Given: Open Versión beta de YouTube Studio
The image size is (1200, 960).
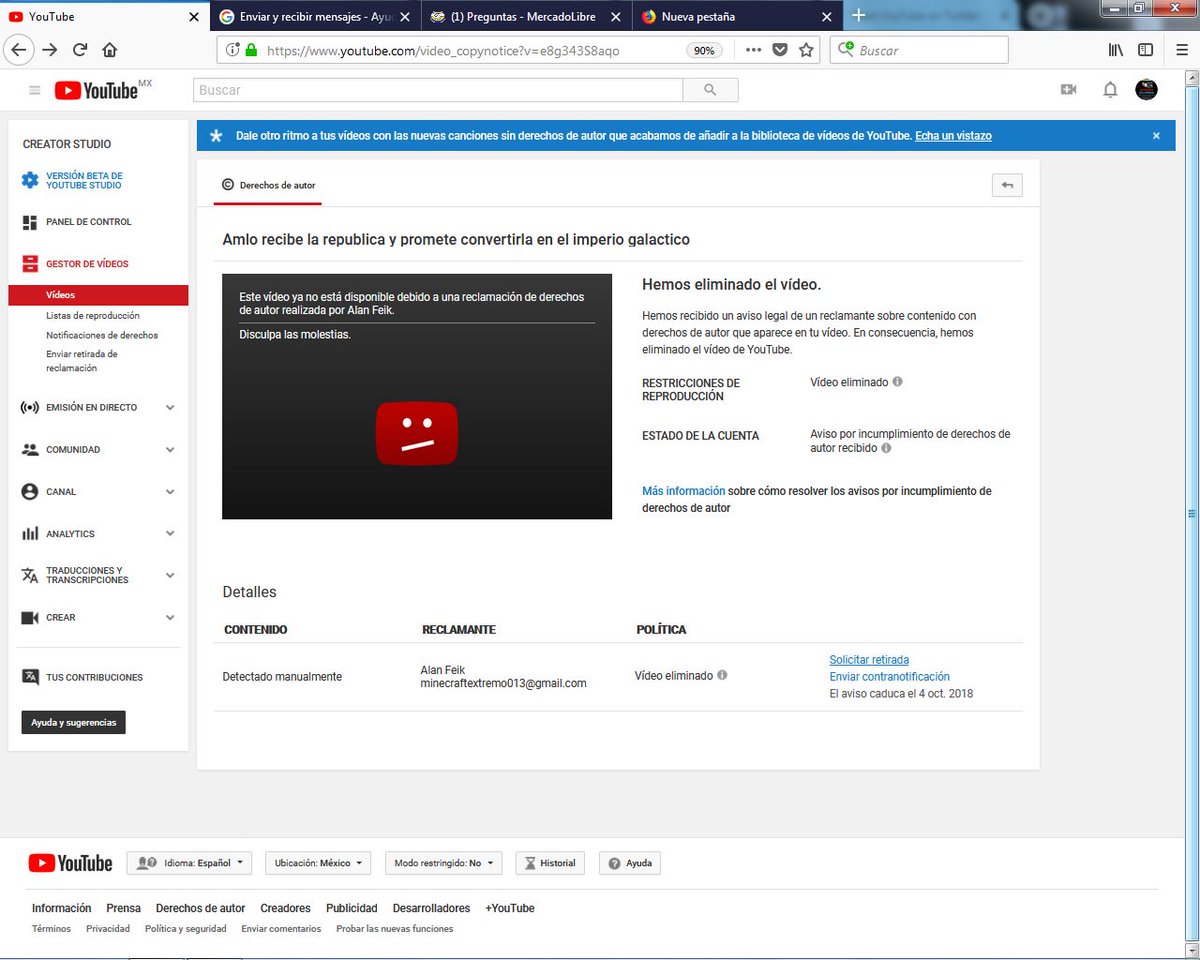Looking at the screenshot, I should [84, 180].
